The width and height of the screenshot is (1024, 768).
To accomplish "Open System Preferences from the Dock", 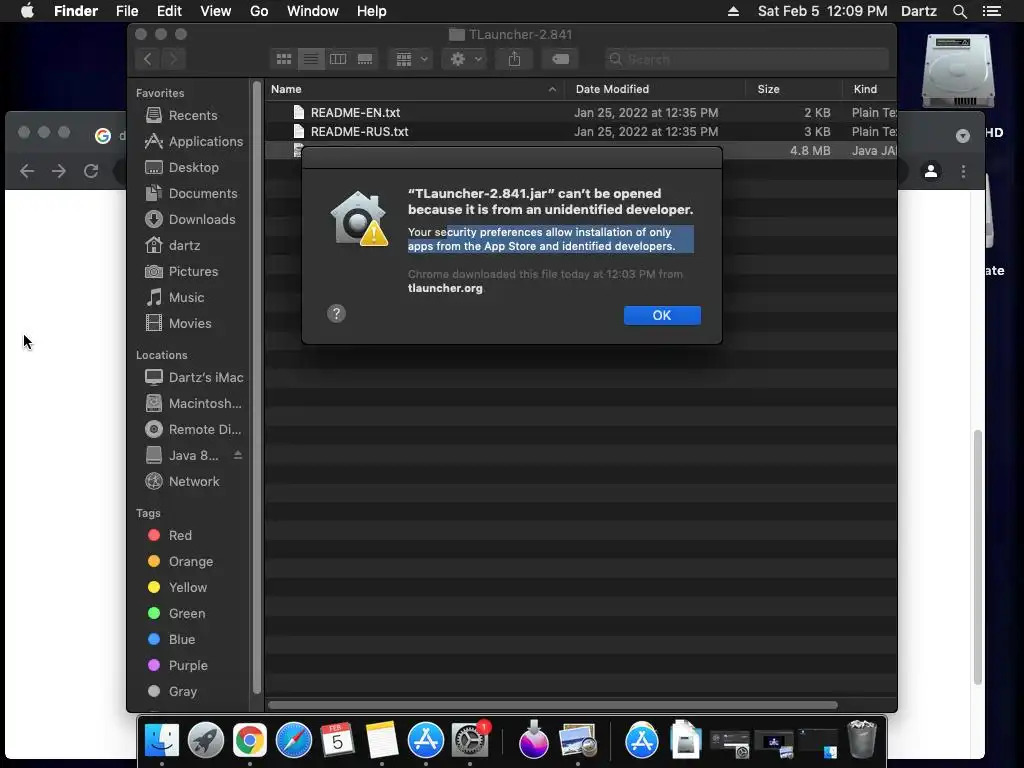I will point(470,741).
